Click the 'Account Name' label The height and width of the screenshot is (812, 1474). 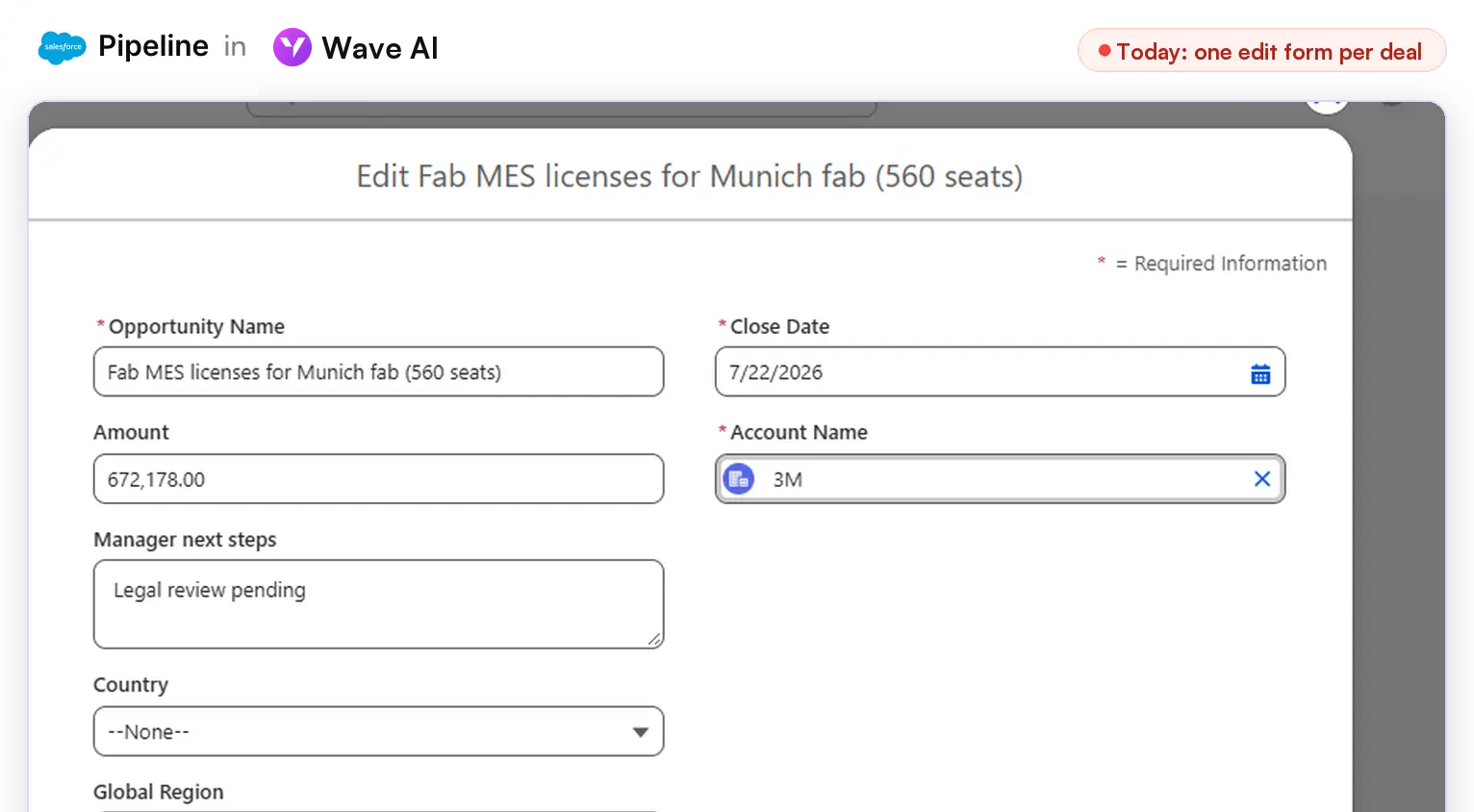(x=799, y=433)
